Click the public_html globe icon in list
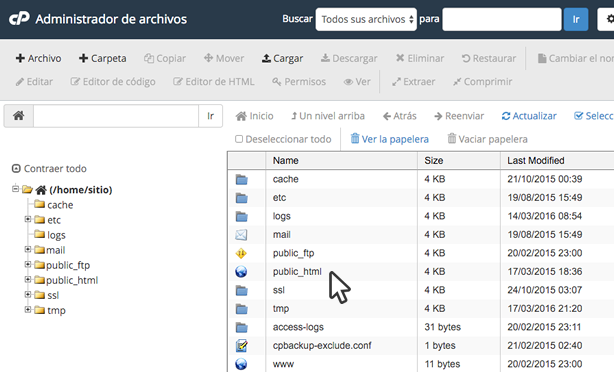614x372 pixels. (241, 271)
